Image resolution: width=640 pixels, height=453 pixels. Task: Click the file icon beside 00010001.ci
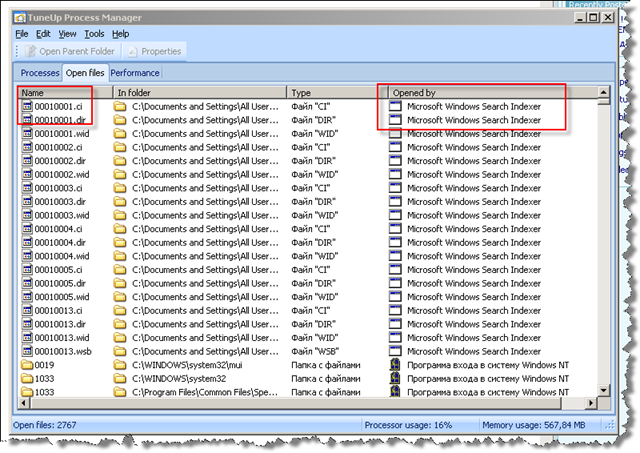point(26,105)
